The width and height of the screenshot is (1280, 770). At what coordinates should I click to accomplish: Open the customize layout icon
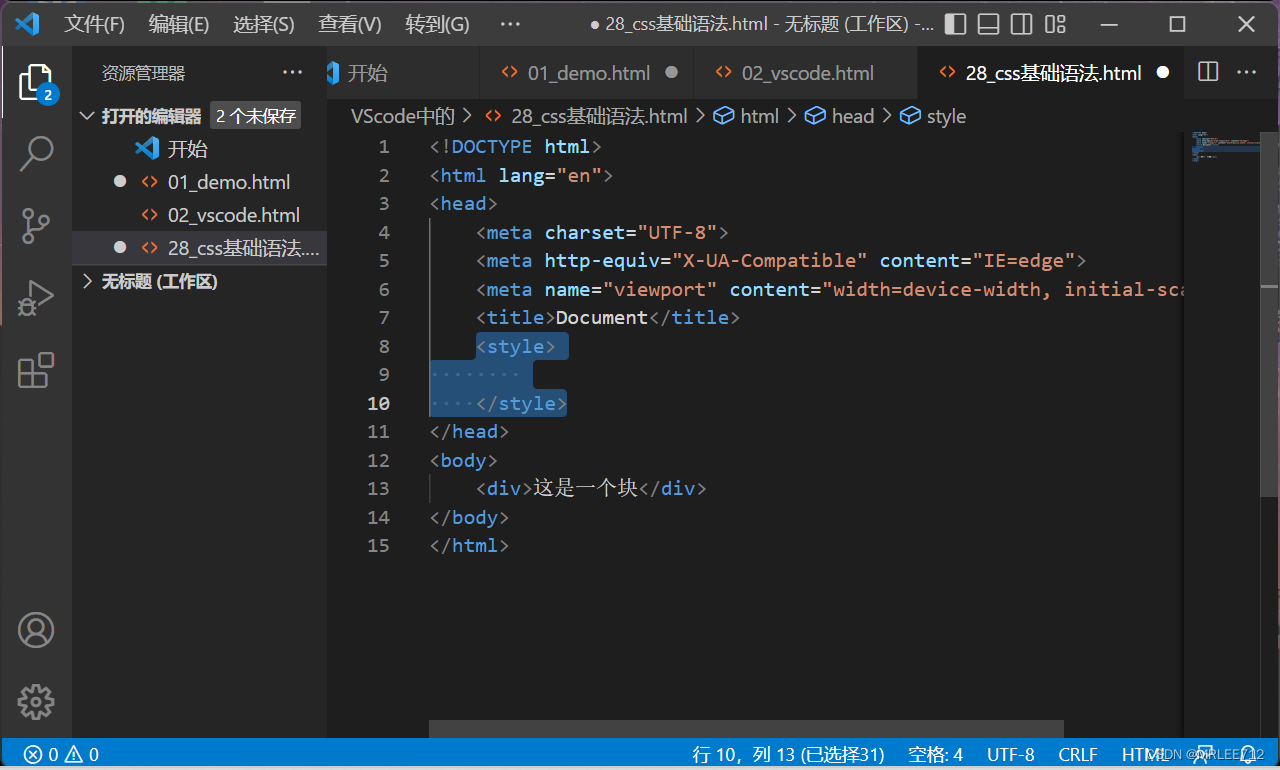(x=1055, y=24)
